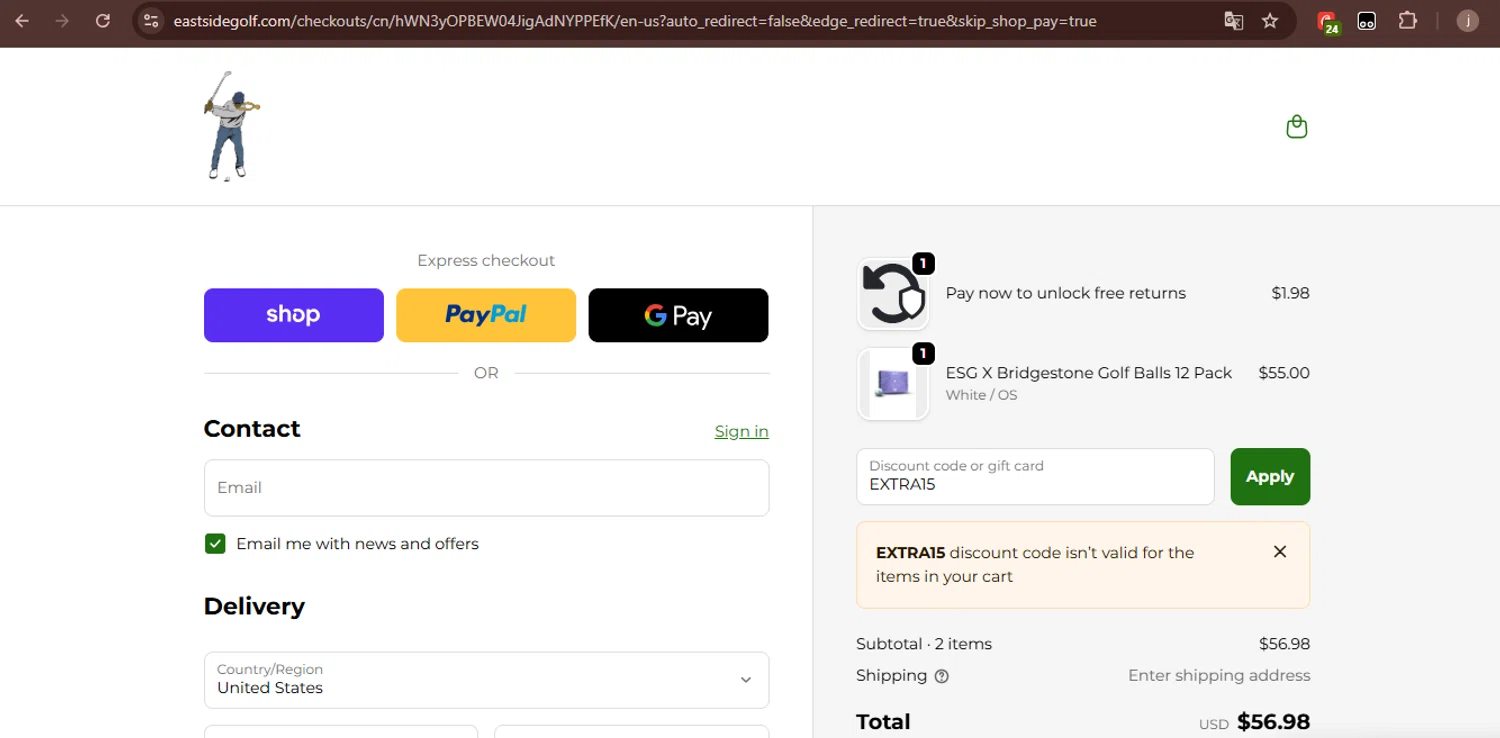The height and width of the screenshot is (738, 1500).
Task: Click the 'Pay now to unlock free returns' text
Action: (x=1066, y=293)
